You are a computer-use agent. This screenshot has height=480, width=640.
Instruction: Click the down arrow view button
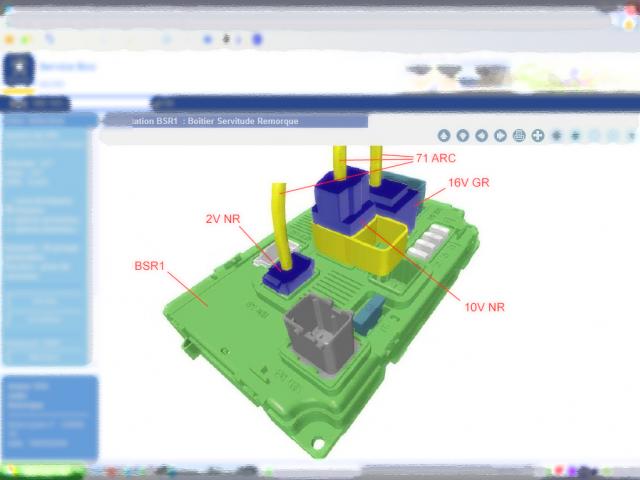point(462,136)
